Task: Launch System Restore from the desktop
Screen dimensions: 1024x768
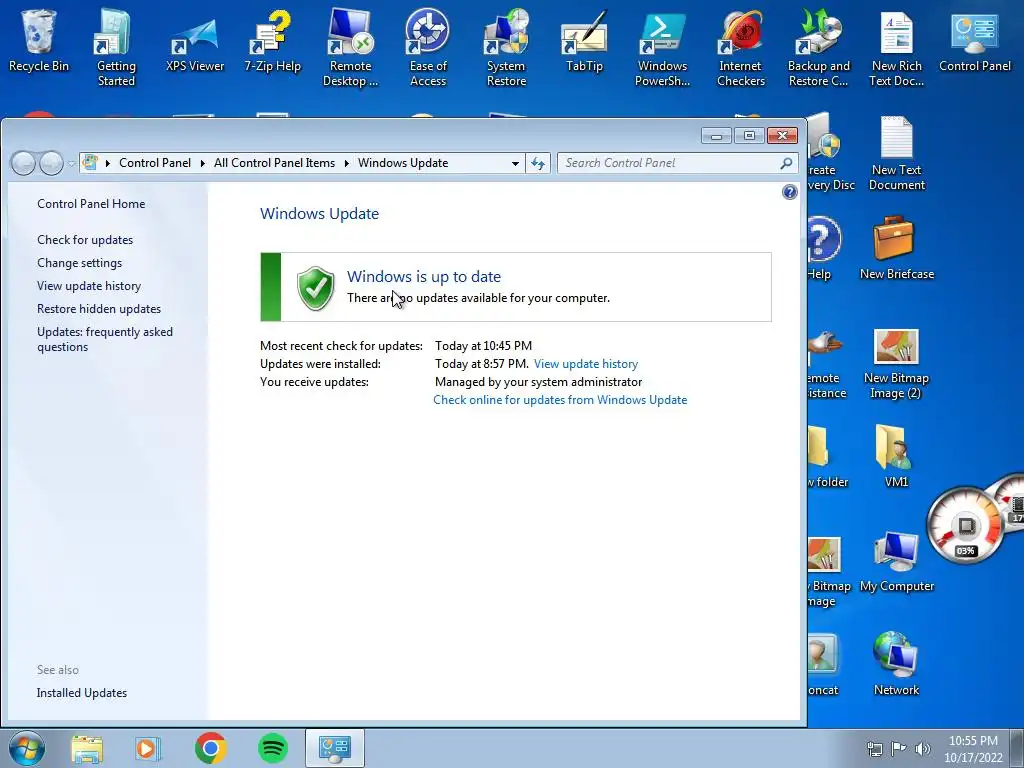Action: click(x=506, y=47)
